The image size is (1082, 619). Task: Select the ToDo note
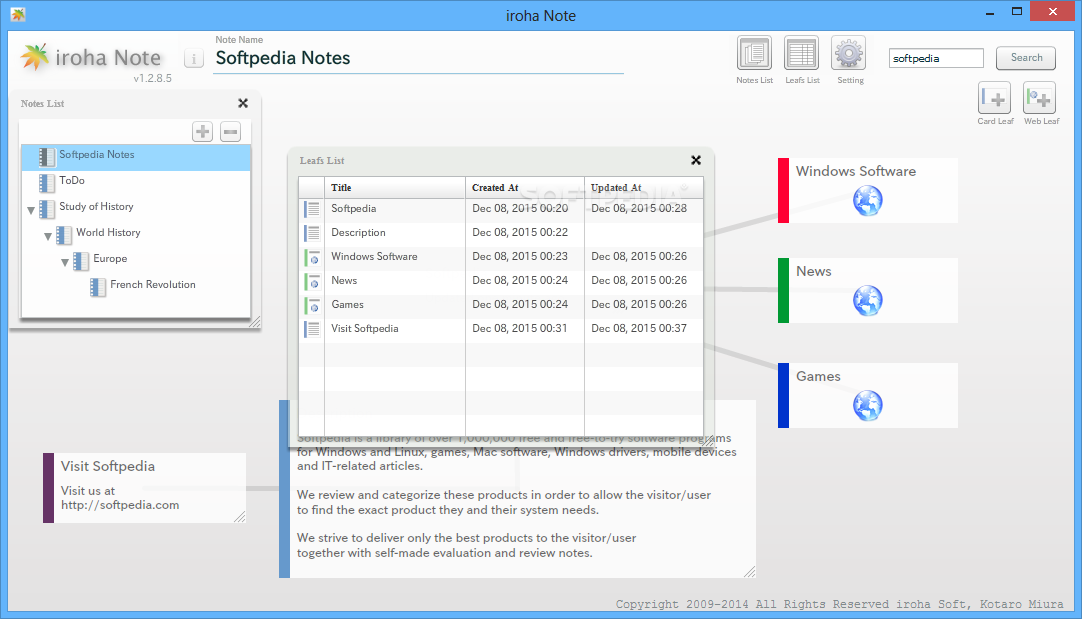(x=72, y=180)
